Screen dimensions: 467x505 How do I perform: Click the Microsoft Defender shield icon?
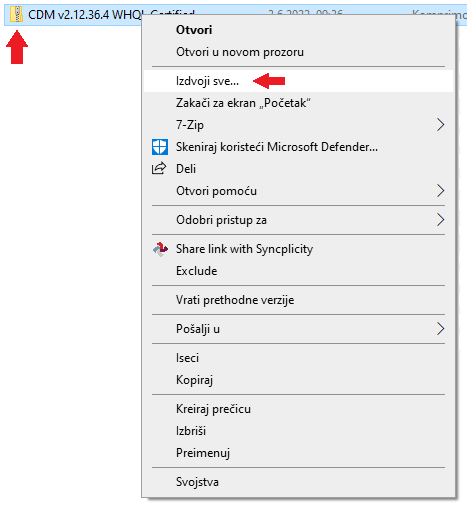point(160,147)
